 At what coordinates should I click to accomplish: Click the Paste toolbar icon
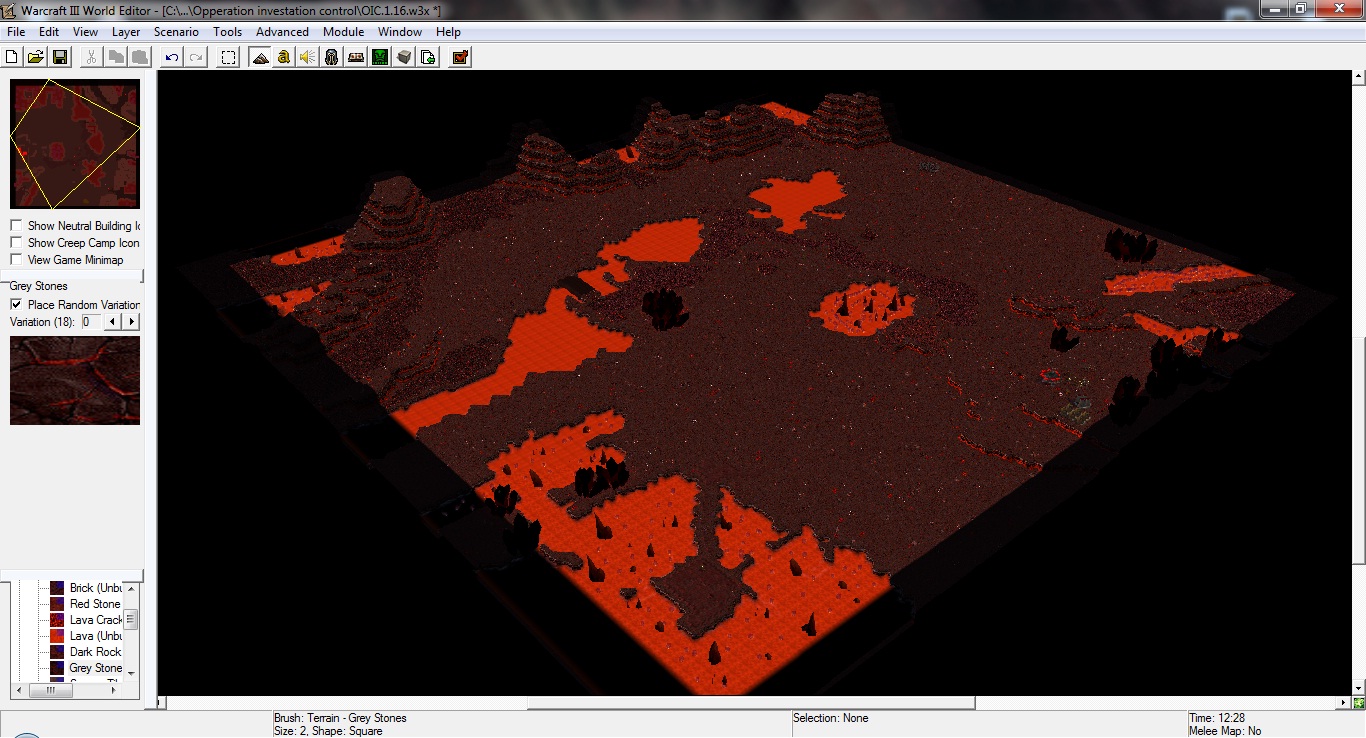[x=140, y=57]
